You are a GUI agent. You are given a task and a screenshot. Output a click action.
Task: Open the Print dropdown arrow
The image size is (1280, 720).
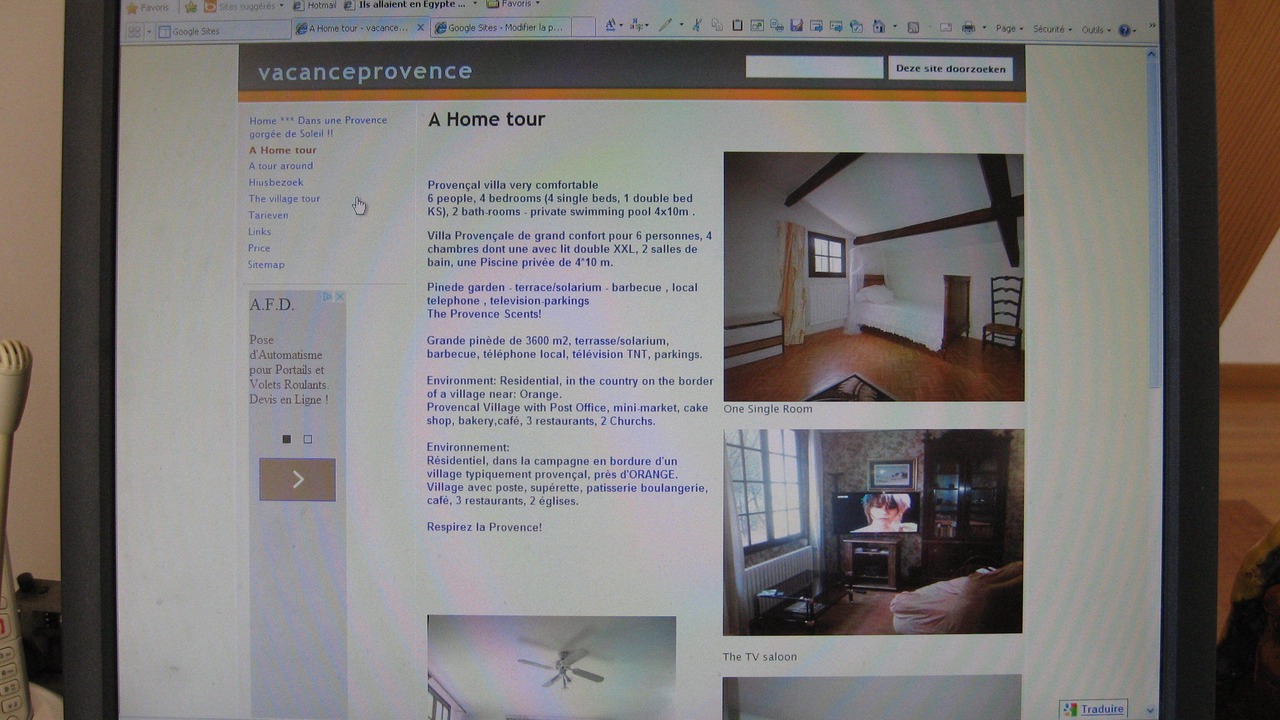pos(984,28)
